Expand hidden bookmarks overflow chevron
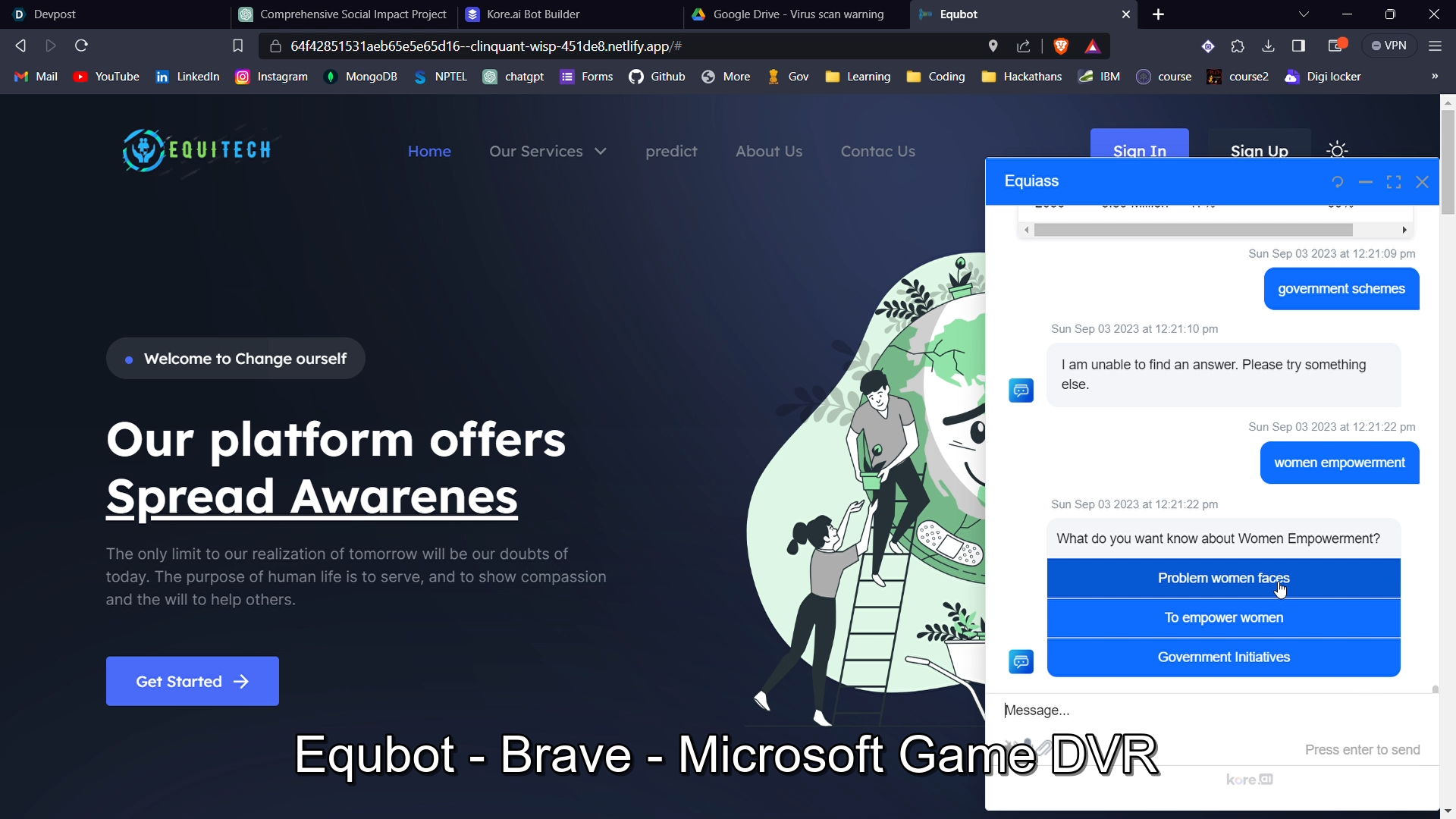The height and width of the screenshot is (819, 1456). click(x=1434, y=77)
